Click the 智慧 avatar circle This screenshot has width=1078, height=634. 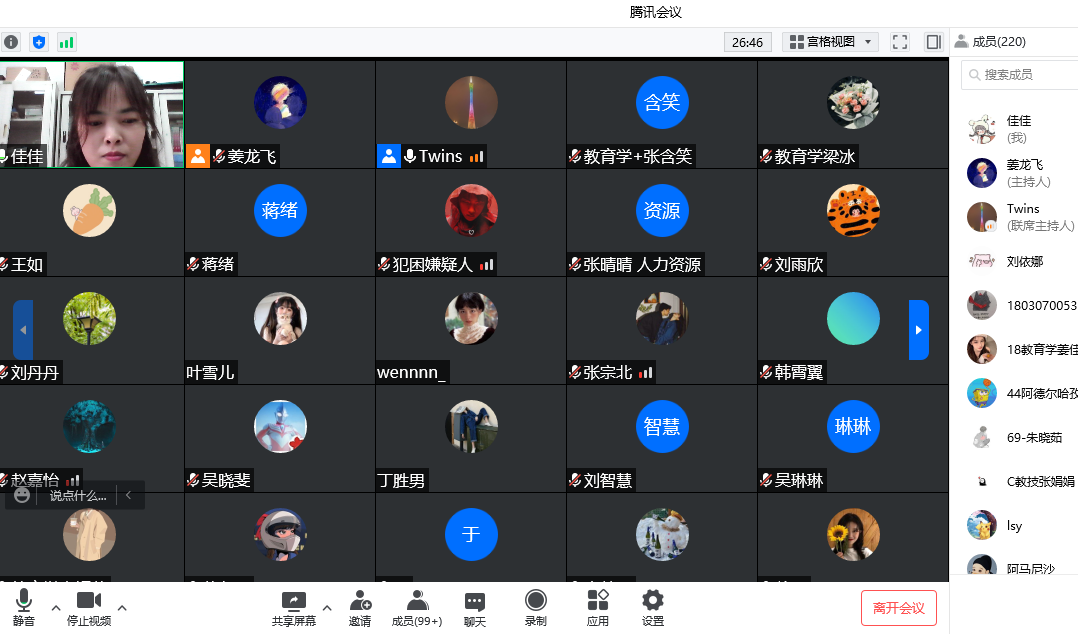point(662,426)
